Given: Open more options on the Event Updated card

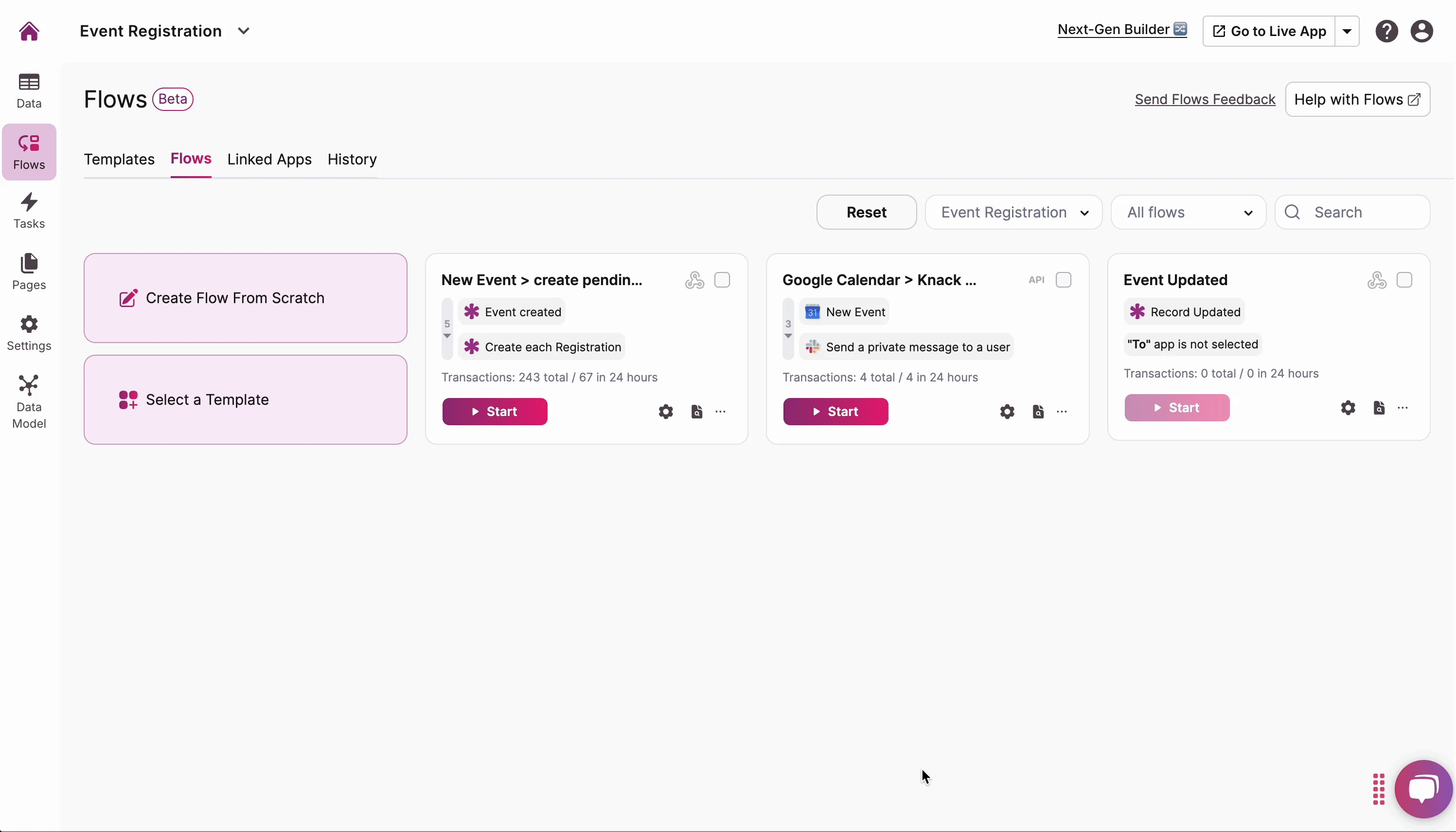Looking at the screenshot, I should (x=1403, y=407).
